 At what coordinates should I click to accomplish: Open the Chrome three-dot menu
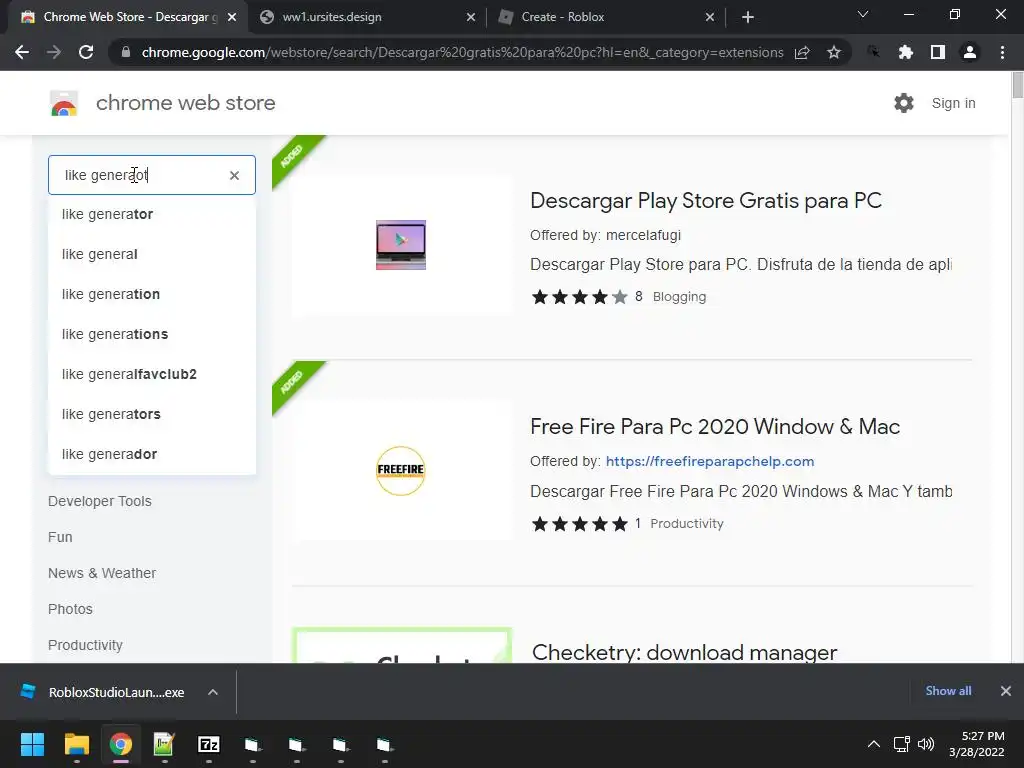coord(1002,52)
